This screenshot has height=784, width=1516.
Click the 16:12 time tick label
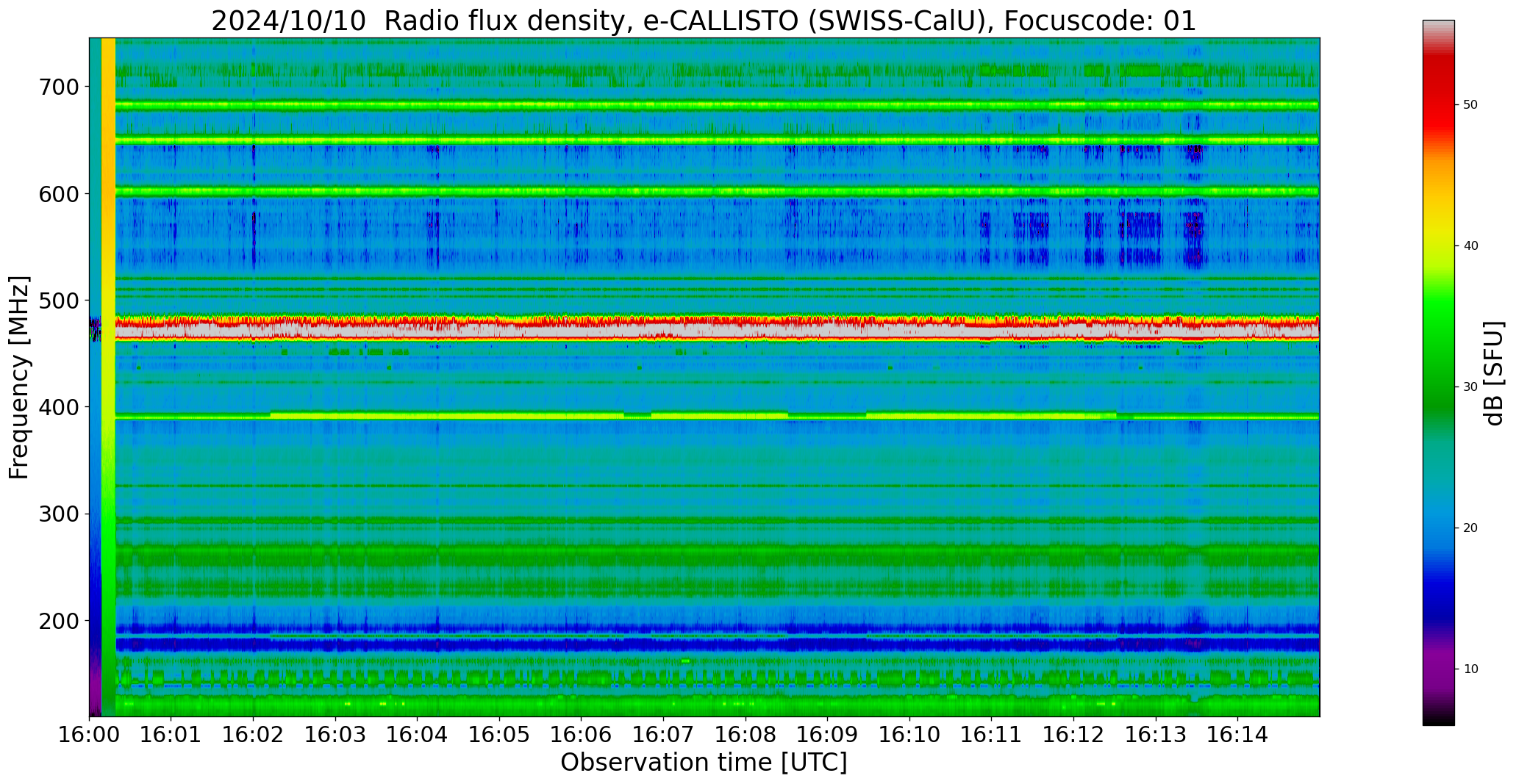(1073, 734)
